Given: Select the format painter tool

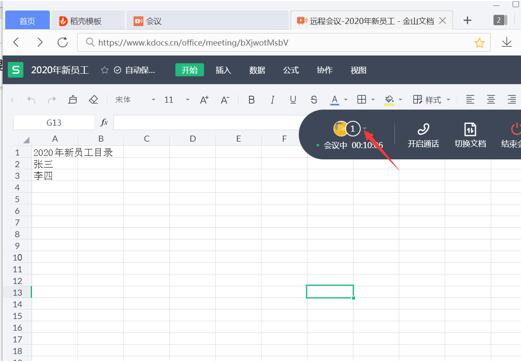Looking at the screenshot, I should click(73, 99).
